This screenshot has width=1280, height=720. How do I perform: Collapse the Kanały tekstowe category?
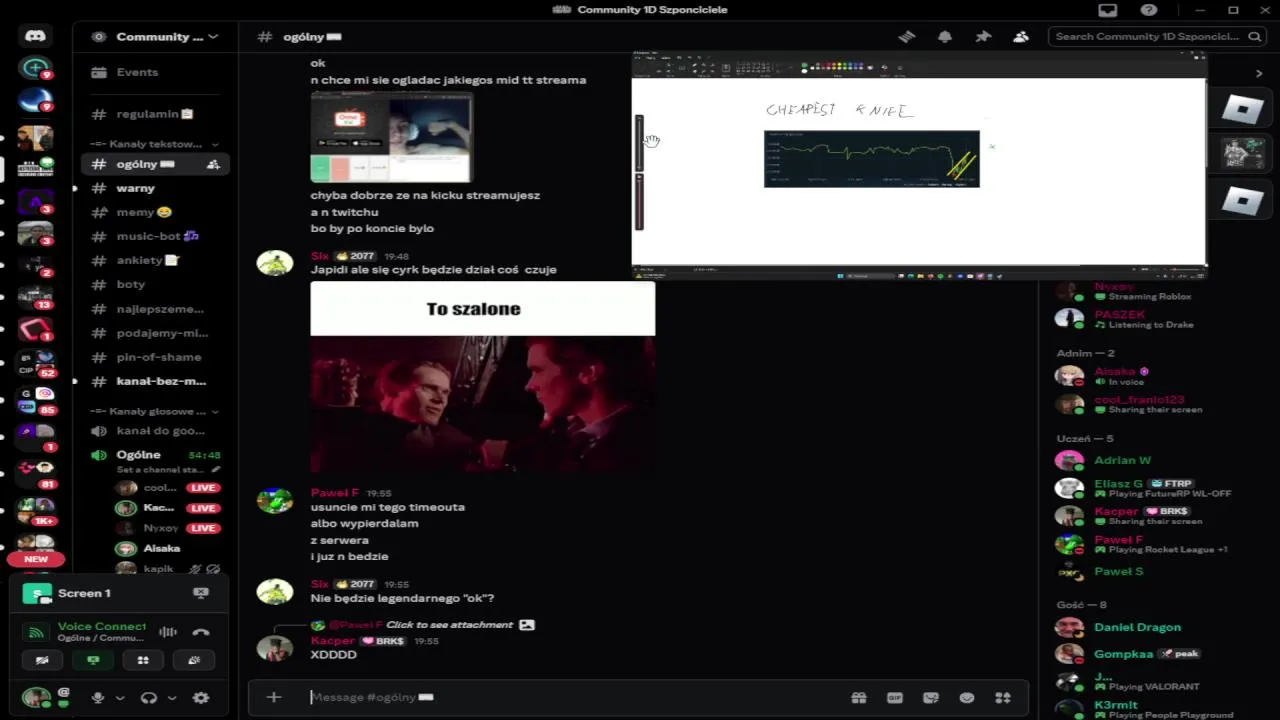click(154, 144)
